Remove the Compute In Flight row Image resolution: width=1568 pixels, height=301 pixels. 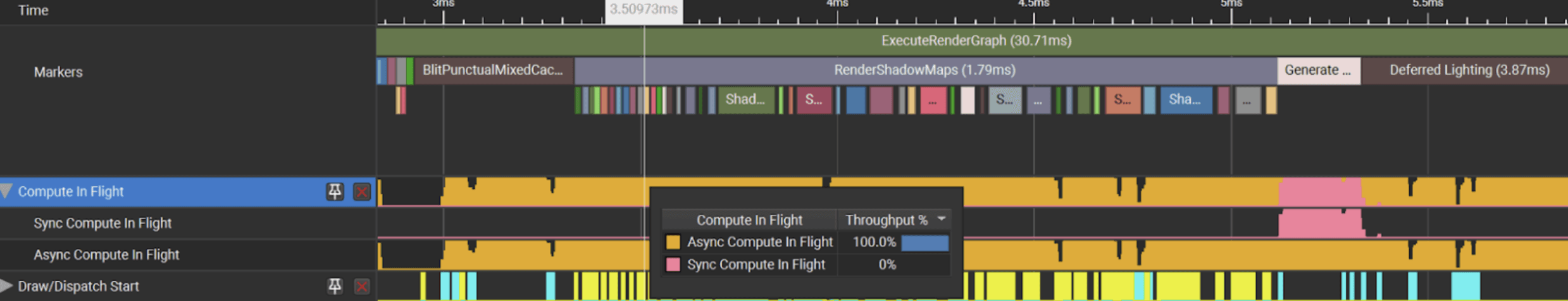point(362,191)
